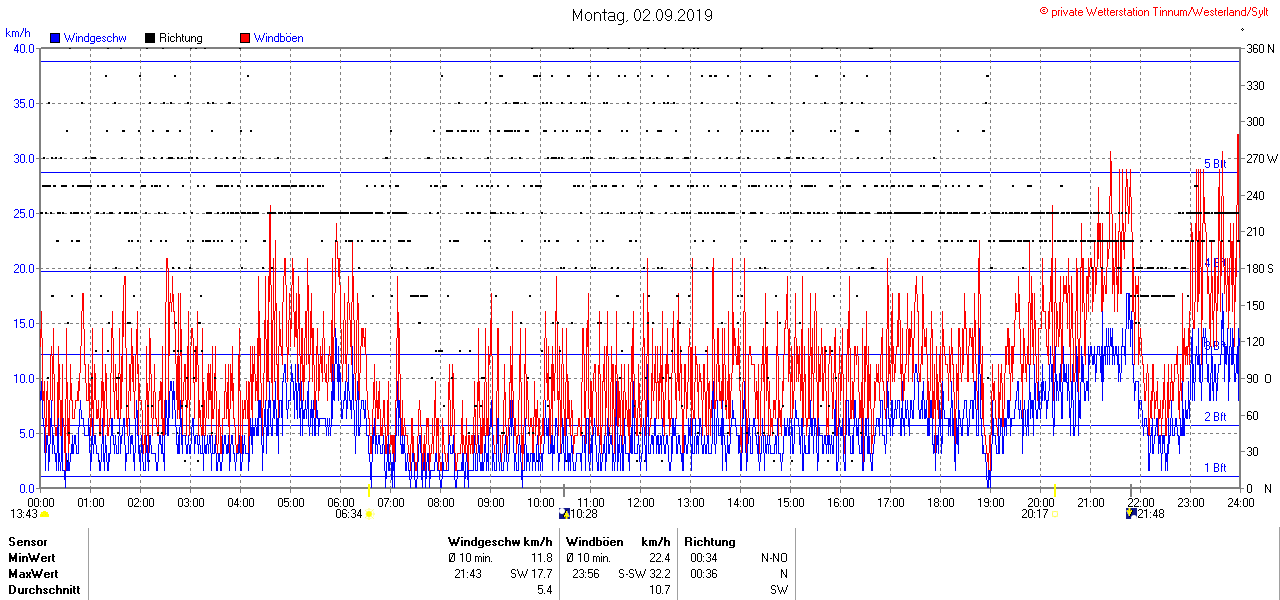Click the sunset square icon beside 20:17
Screen dimensions: 1280x600
click(1054, 514)
